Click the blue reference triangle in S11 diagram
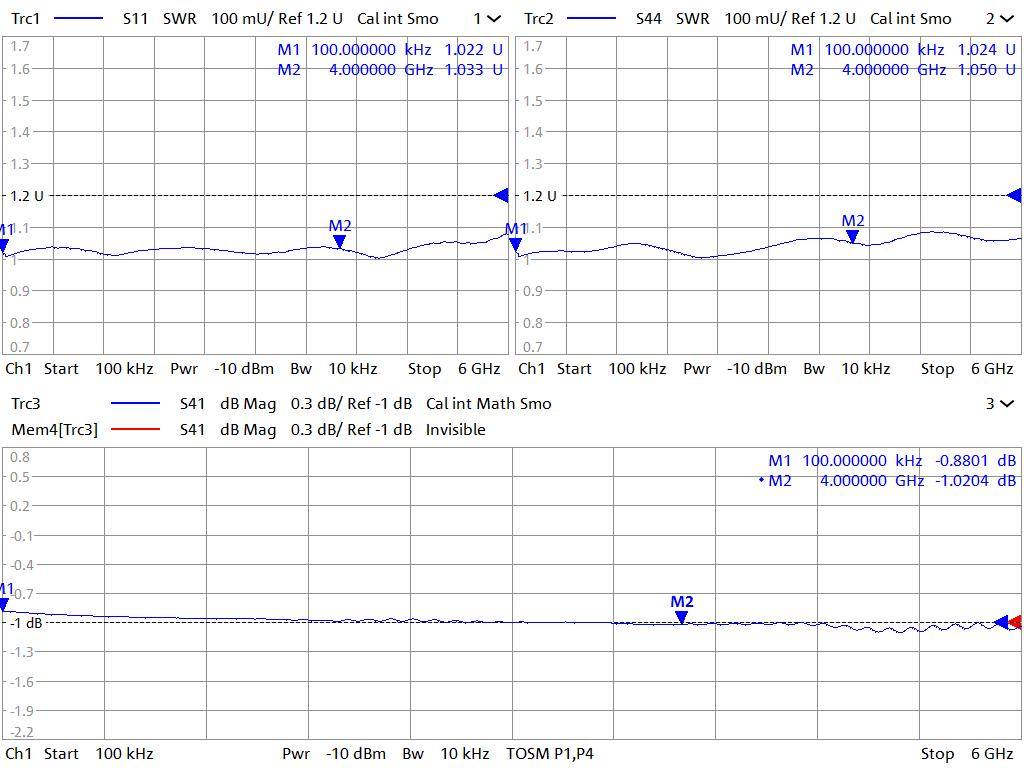Viewport: 1024px width, 768px height. pyautogui.click(x=501, y=196)
